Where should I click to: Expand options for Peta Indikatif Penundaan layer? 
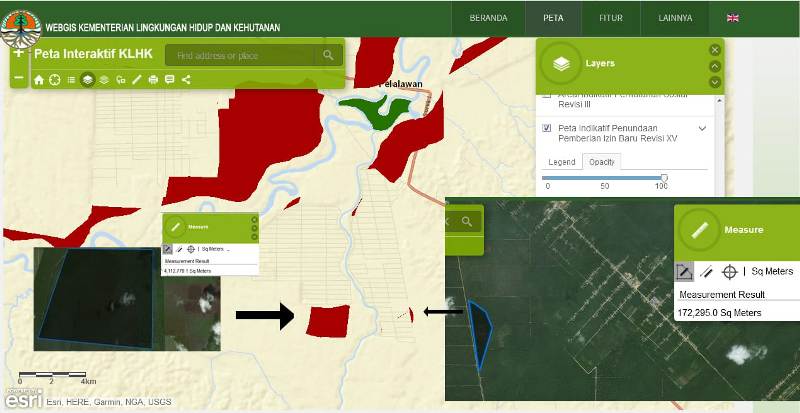[703, 128]
